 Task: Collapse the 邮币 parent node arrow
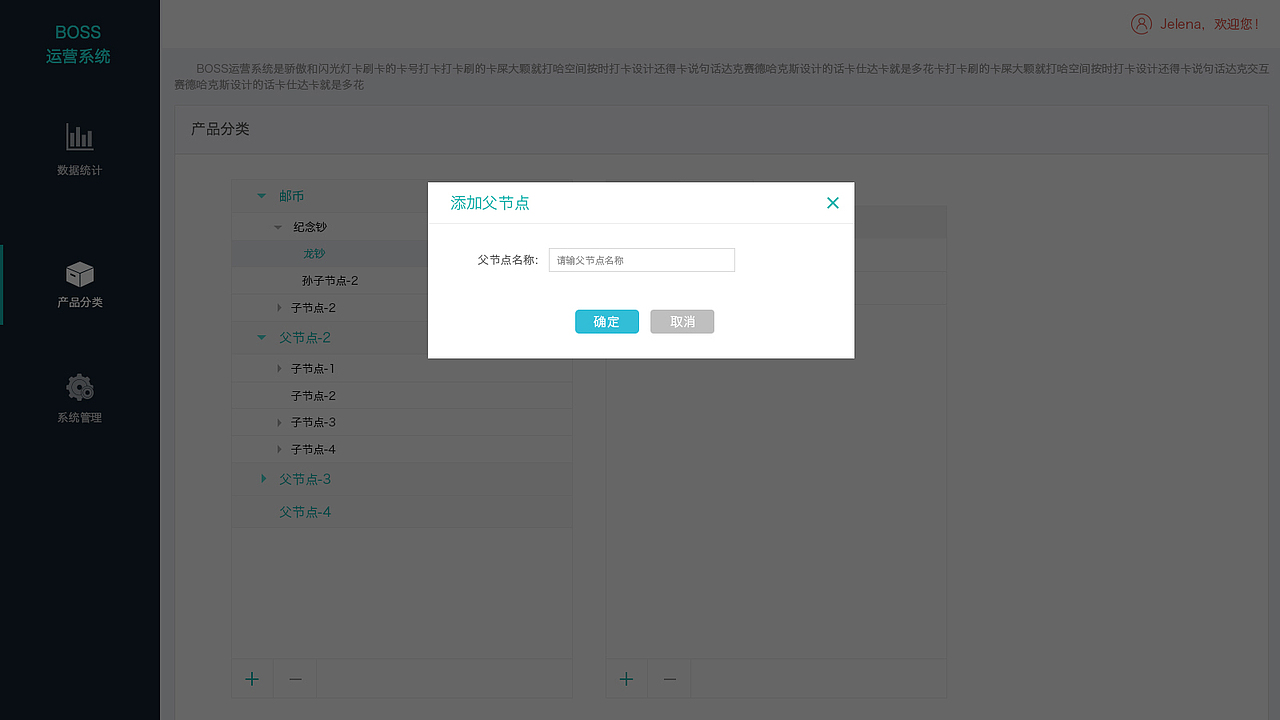pyautogui.click(x=262, y=196)
